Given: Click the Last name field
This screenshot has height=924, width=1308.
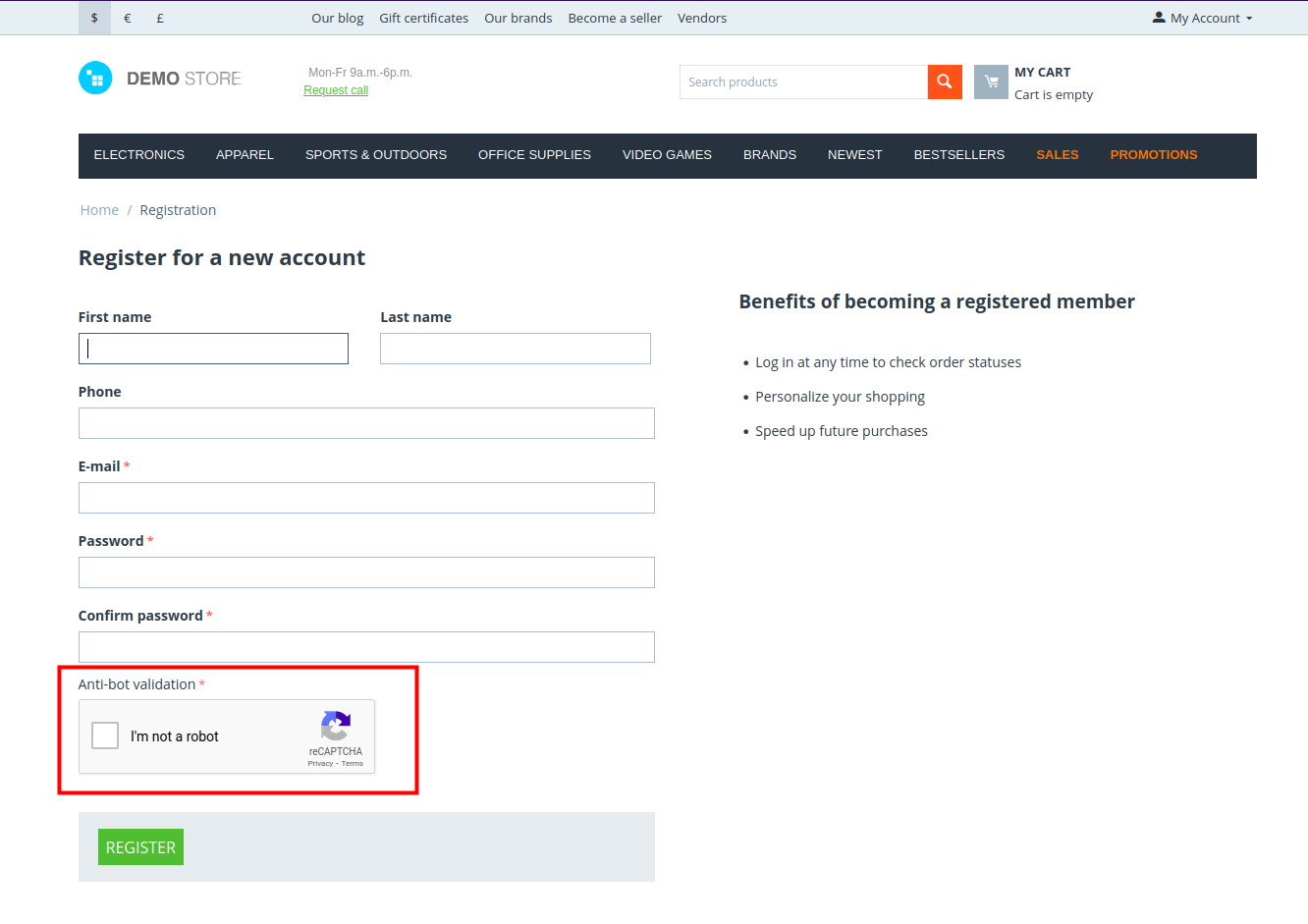Looking at the screenshot, I should pyautogui.click(x=516, y=349).
